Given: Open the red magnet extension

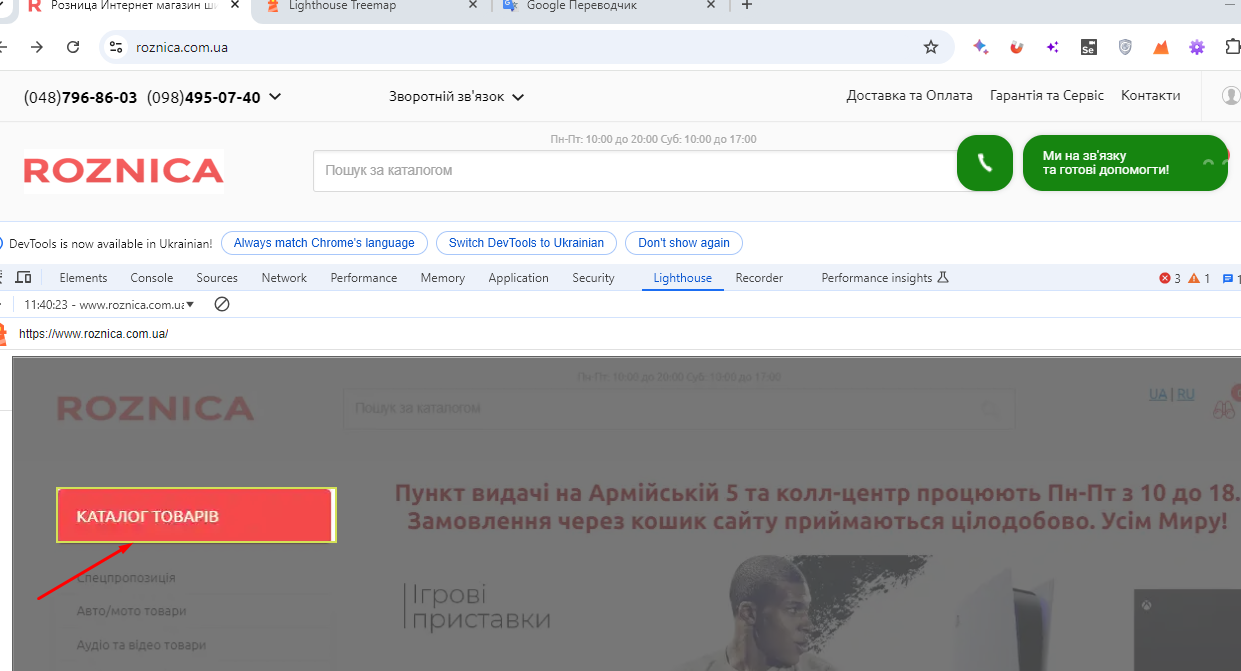Looking at the screenshot, I should 1017,47.
